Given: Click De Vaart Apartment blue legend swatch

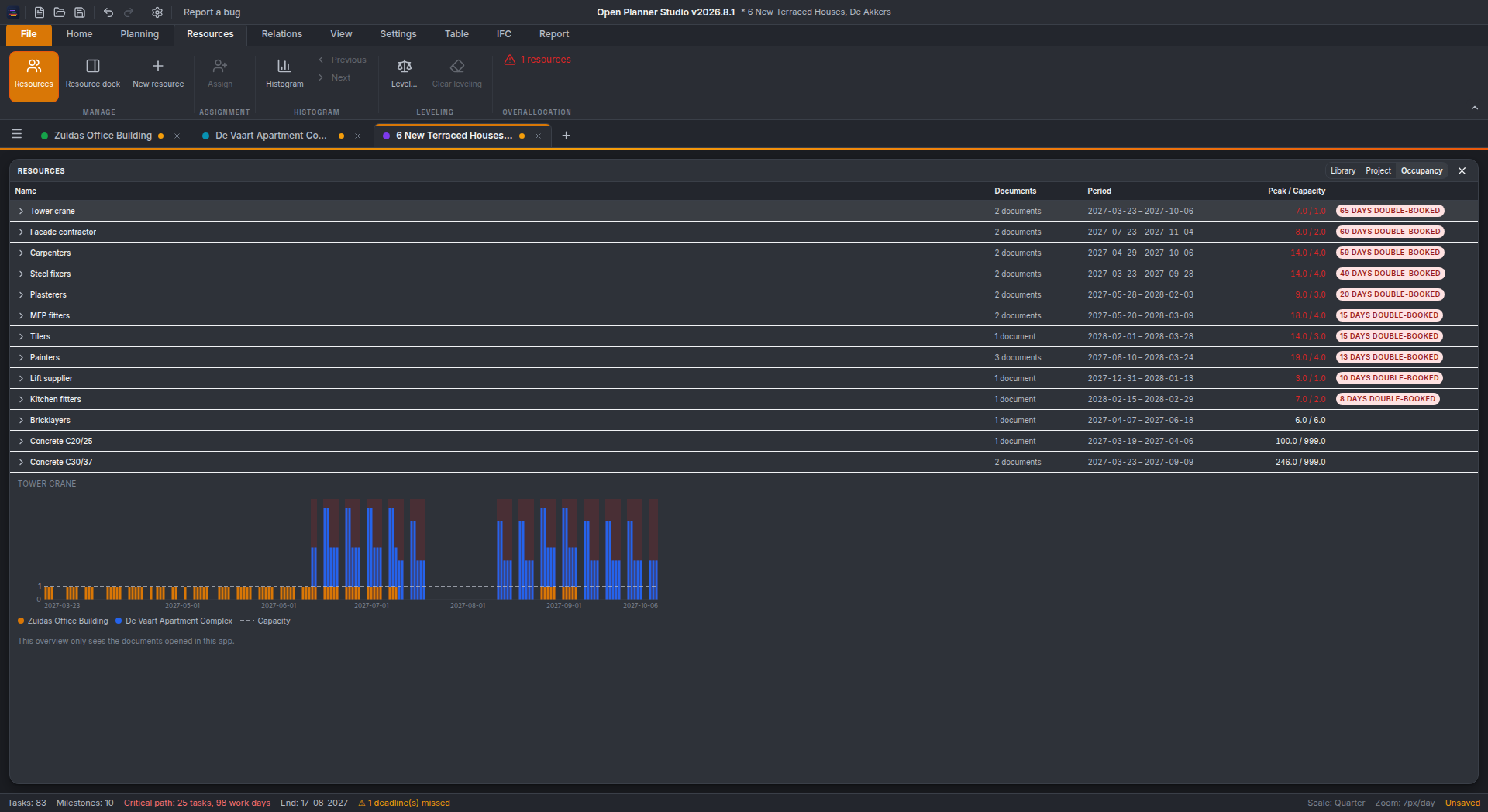Looking at the screenshot, I should coord(119,621).
